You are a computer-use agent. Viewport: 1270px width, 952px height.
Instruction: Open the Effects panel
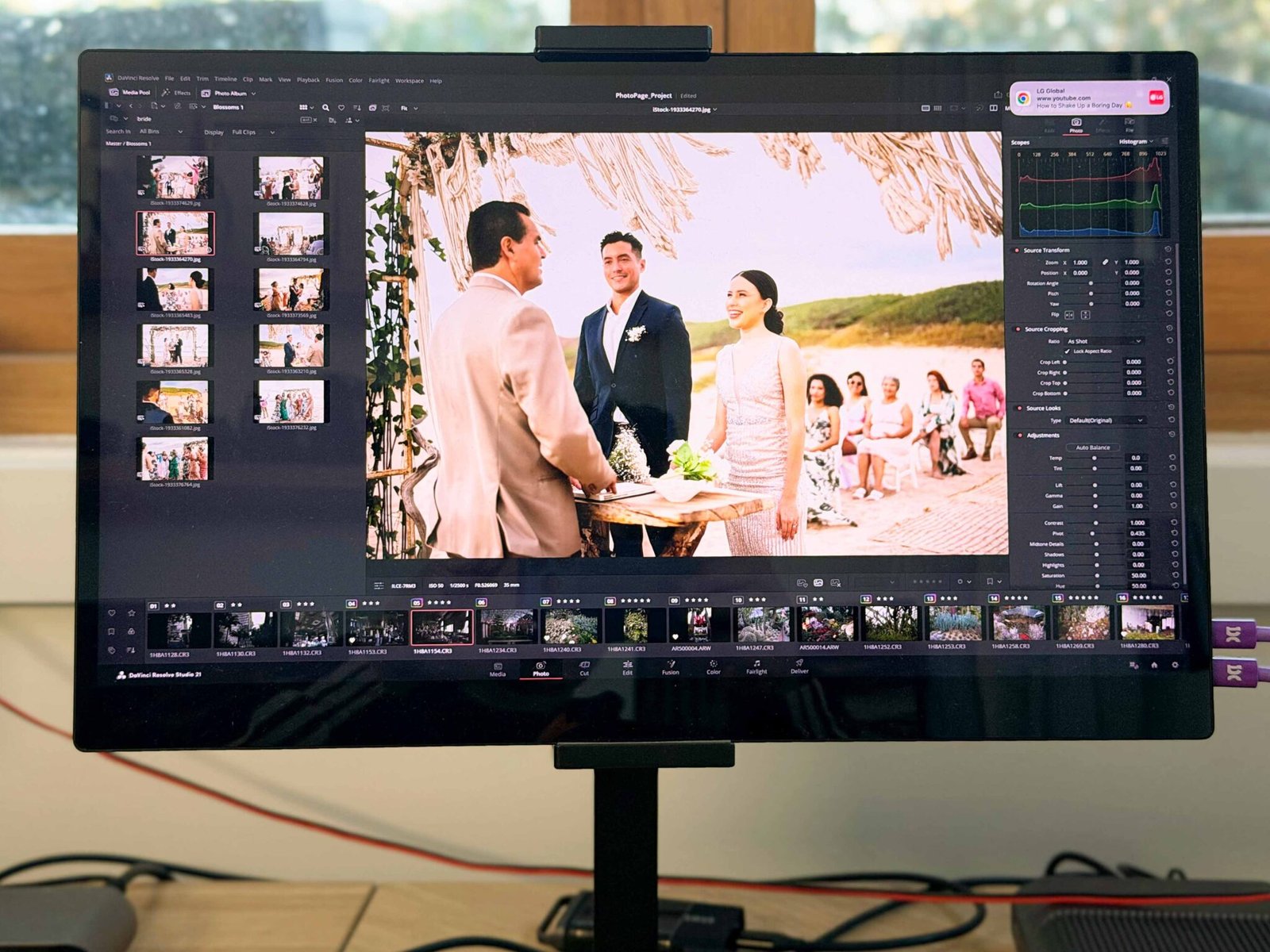tap(176, 93)
